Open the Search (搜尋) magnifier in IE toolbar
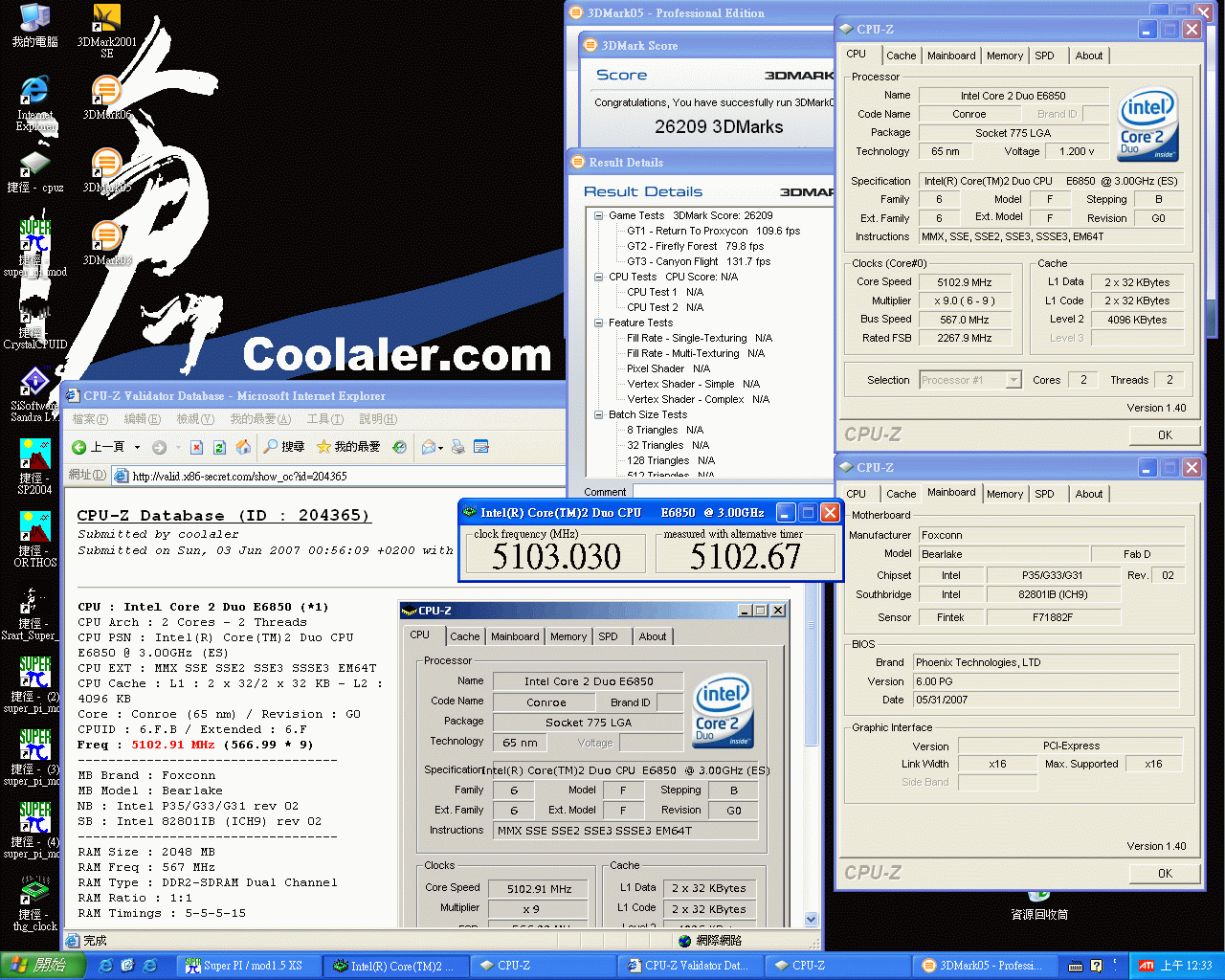 coord(284,447)
